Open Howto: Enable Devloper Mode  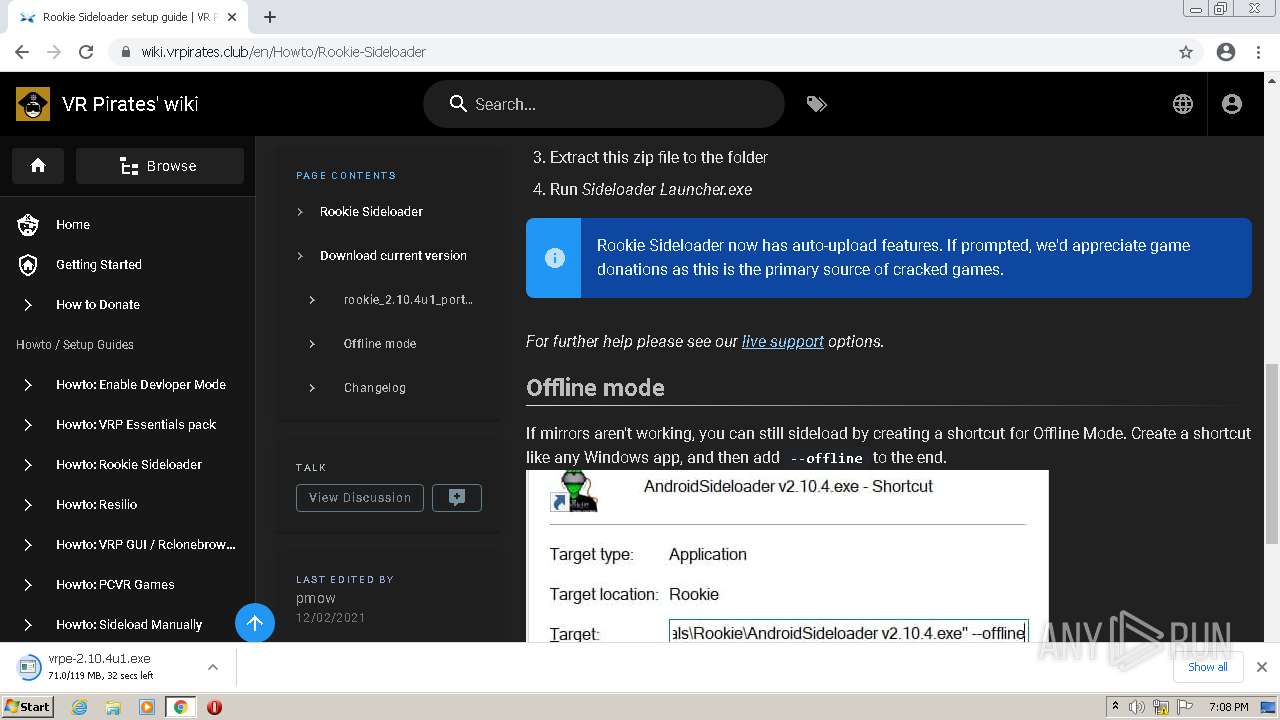(x=141, y=385)
